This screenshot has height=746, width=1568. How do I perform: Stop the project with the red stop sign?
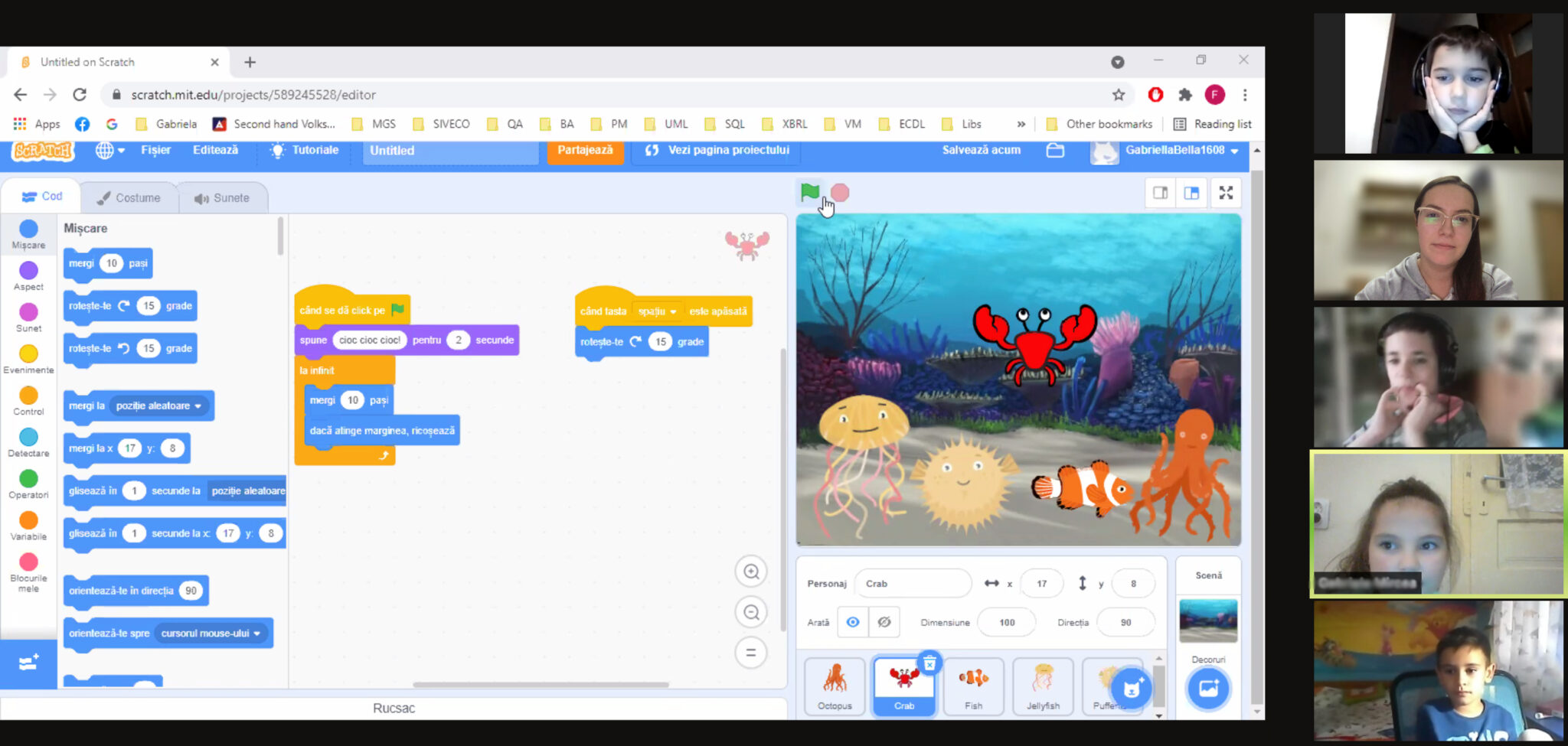(x=839, y=193)
